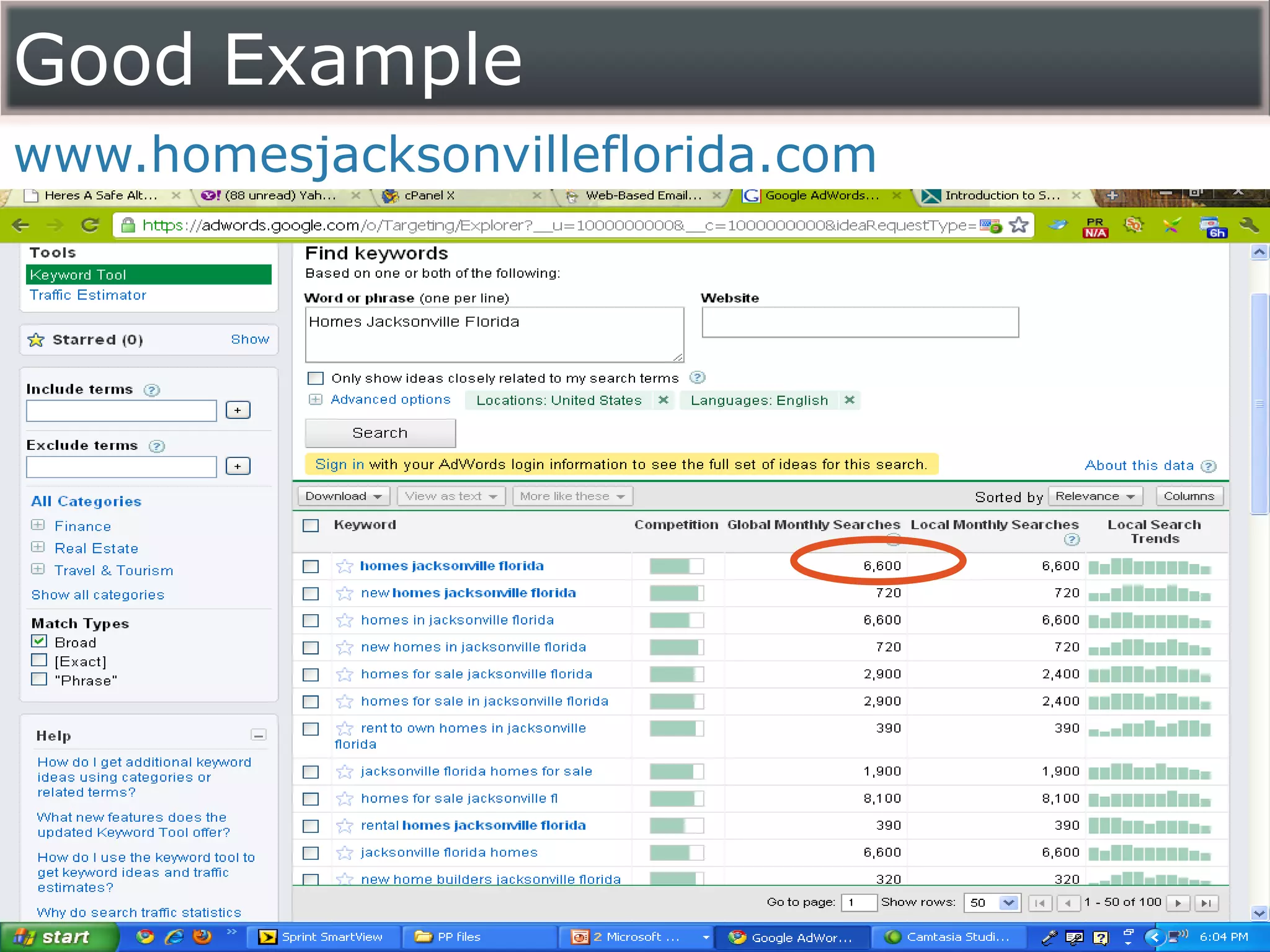Open the Show rows 50 dropdown
Screen dimensions: 1270x952
click(x=991, y=903)
